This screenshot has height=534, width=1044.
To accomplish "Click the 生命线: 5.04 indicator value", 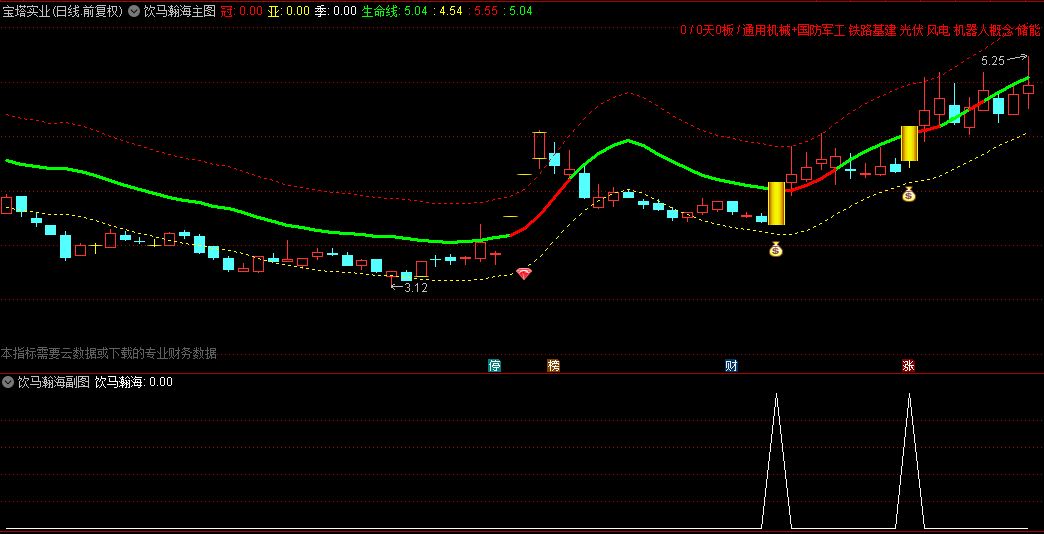I will tap(394, 11).
